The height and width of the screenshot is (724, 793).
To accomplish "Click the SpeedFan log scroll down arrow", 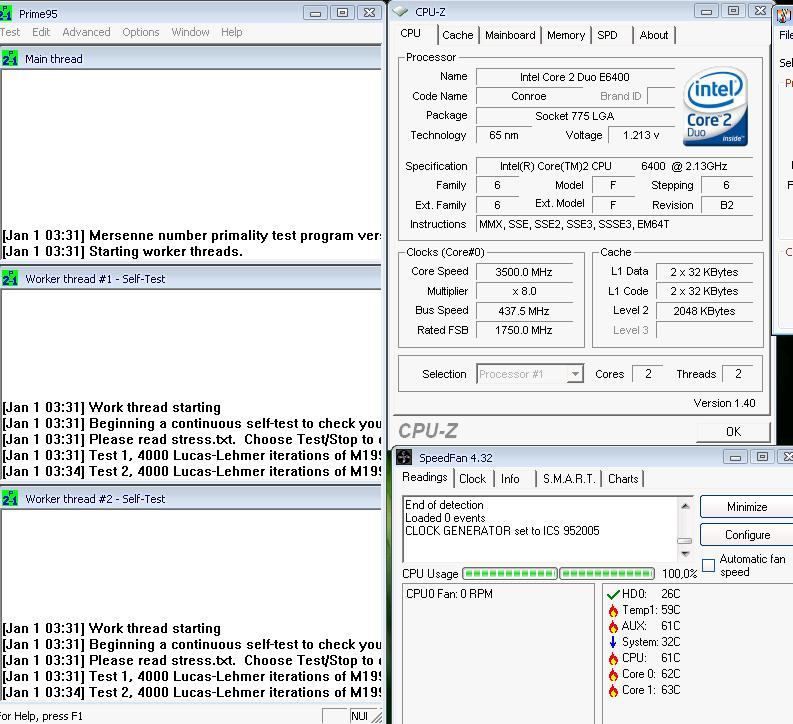I will [x=685, y=554].
